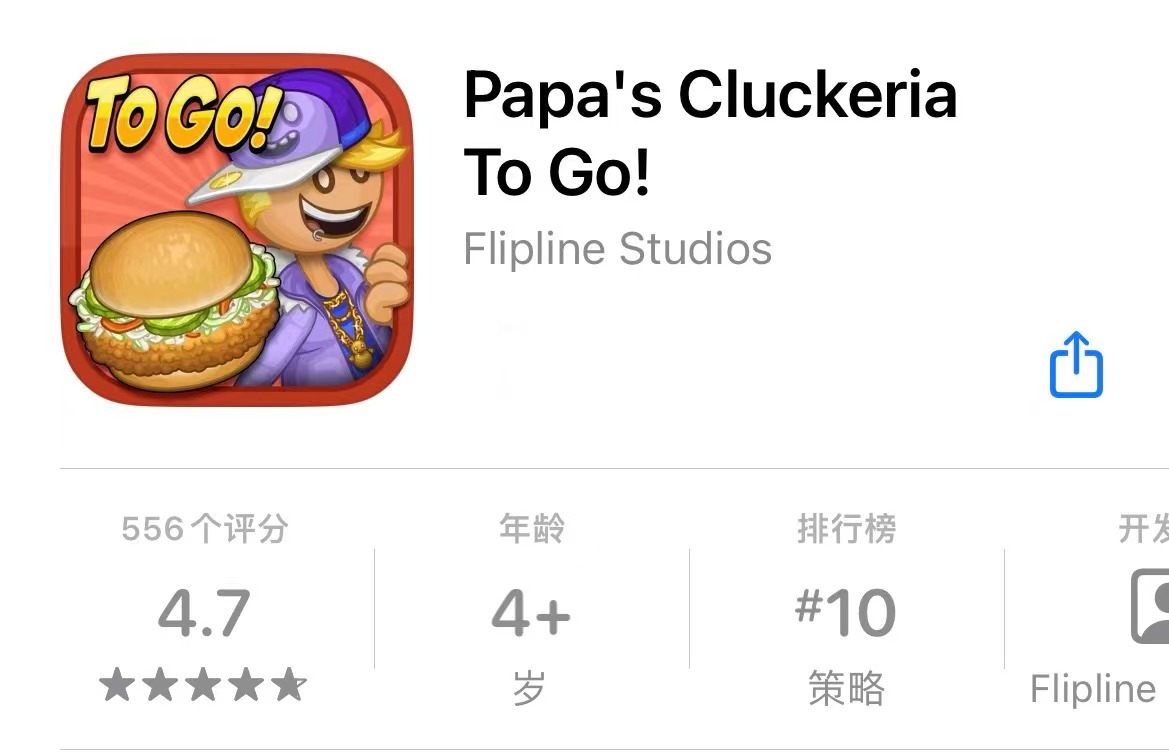Click the first star in the rating row
The width and height of the screenshot is (1169, 752).
click(116, 684)
